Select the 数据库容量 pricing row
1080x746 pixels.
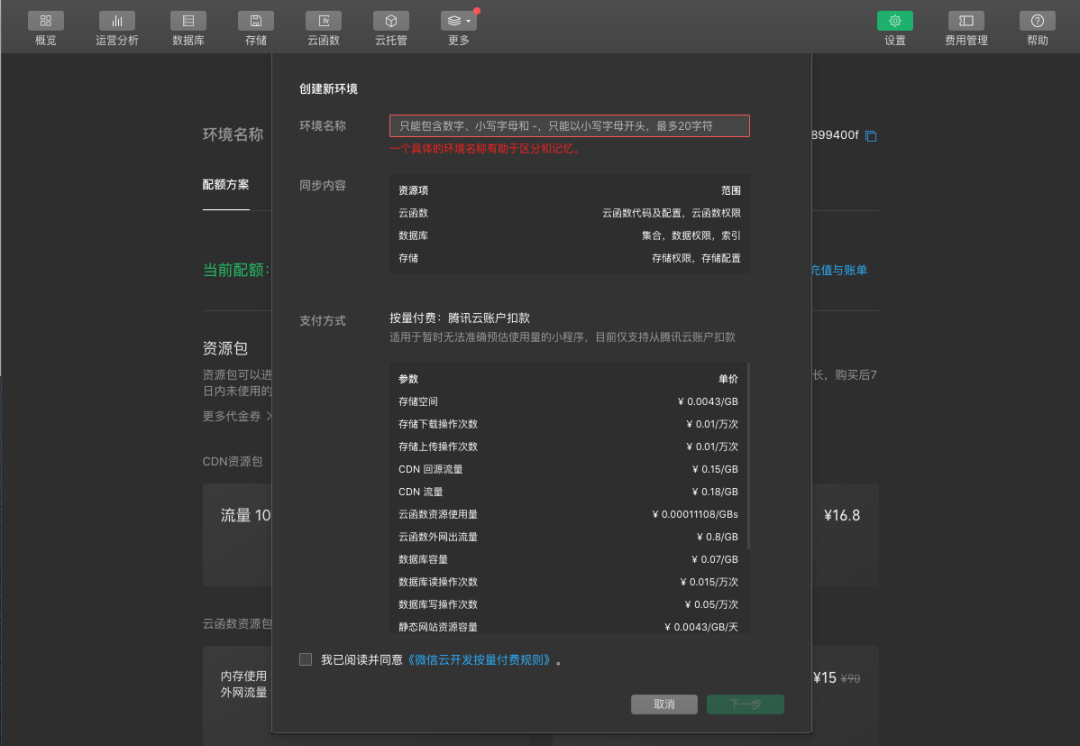[568, 559]
